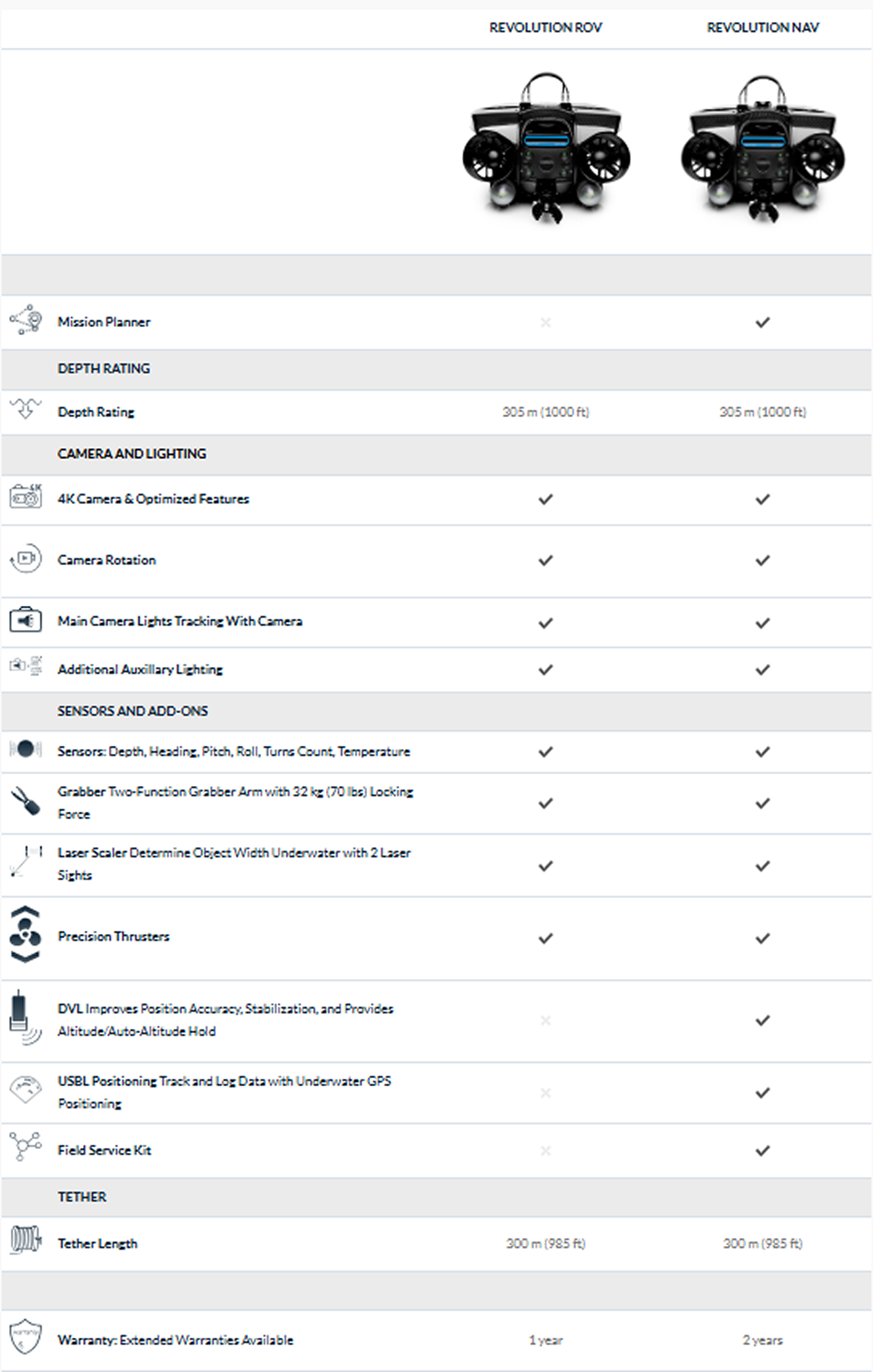Click the Camera Rotation checkmark for Revolution ROV
This screenshot has width=873, height=1372.
(x=546, y=561)
